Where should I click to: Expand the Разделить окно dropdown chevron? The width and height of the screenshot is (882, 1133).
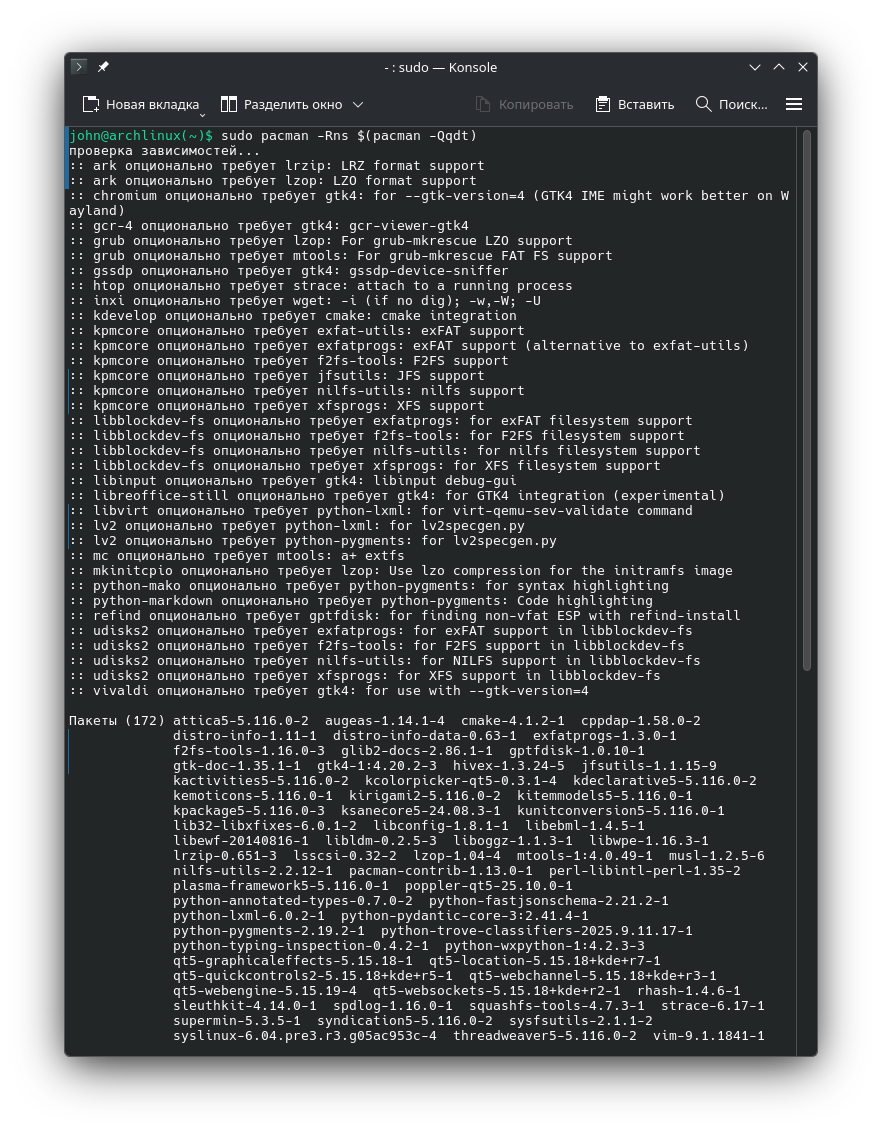358,105
